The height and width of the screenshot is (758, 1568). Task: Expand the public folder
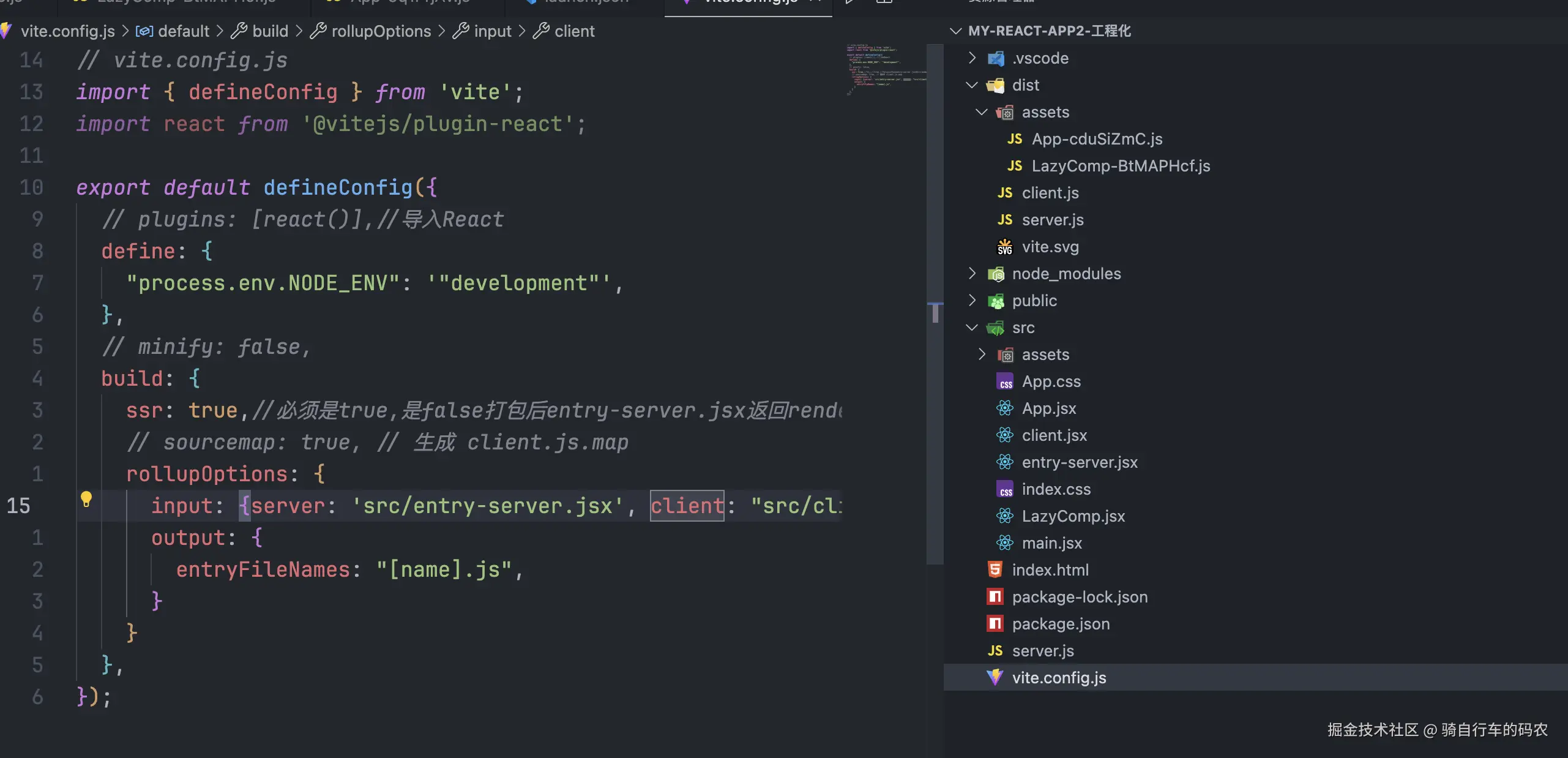click(972, 301)
